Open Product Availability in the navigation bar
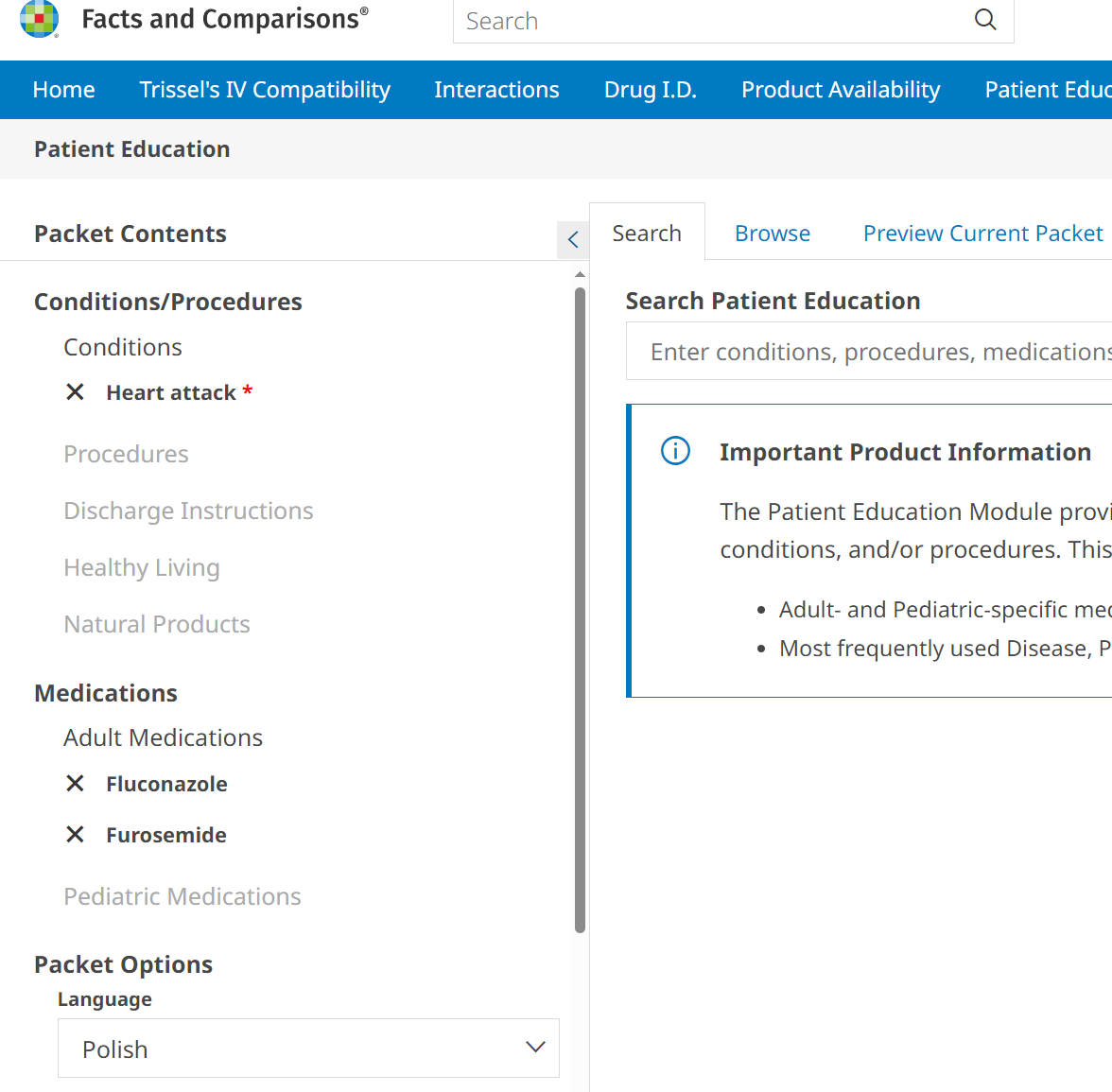1112x1092 pixels. point(841,90)
